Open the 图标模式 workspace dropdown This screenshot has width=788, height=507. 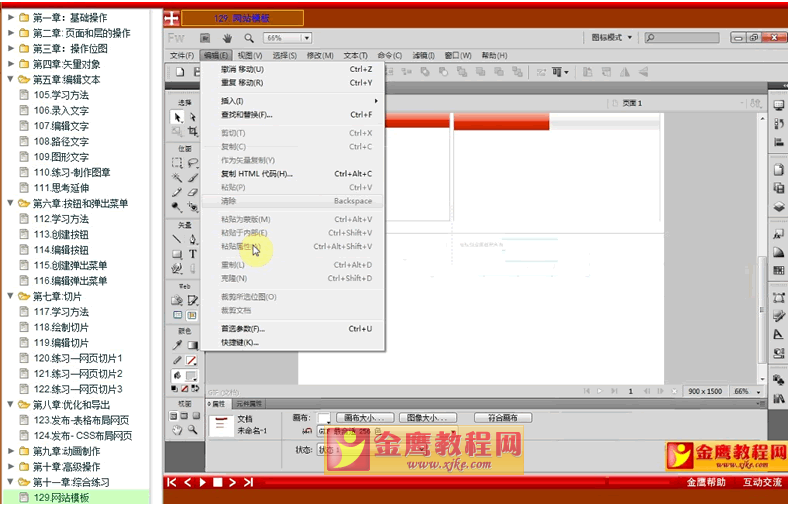(x=611, y=37)
